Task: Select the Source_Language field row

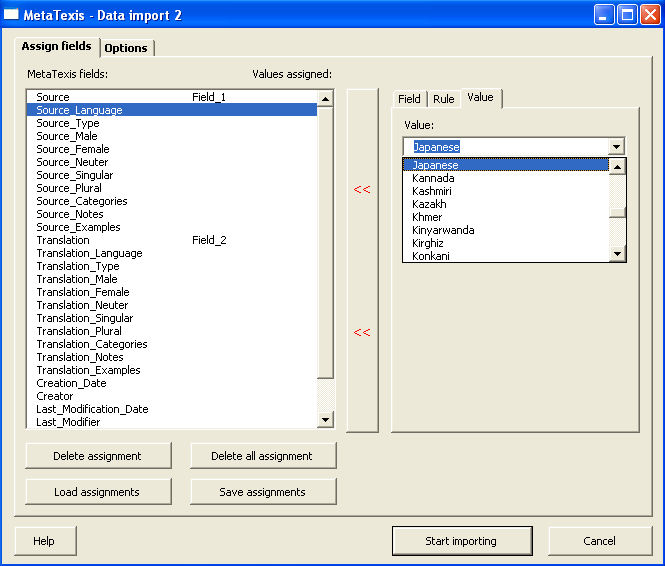Action: coord(172,110)
